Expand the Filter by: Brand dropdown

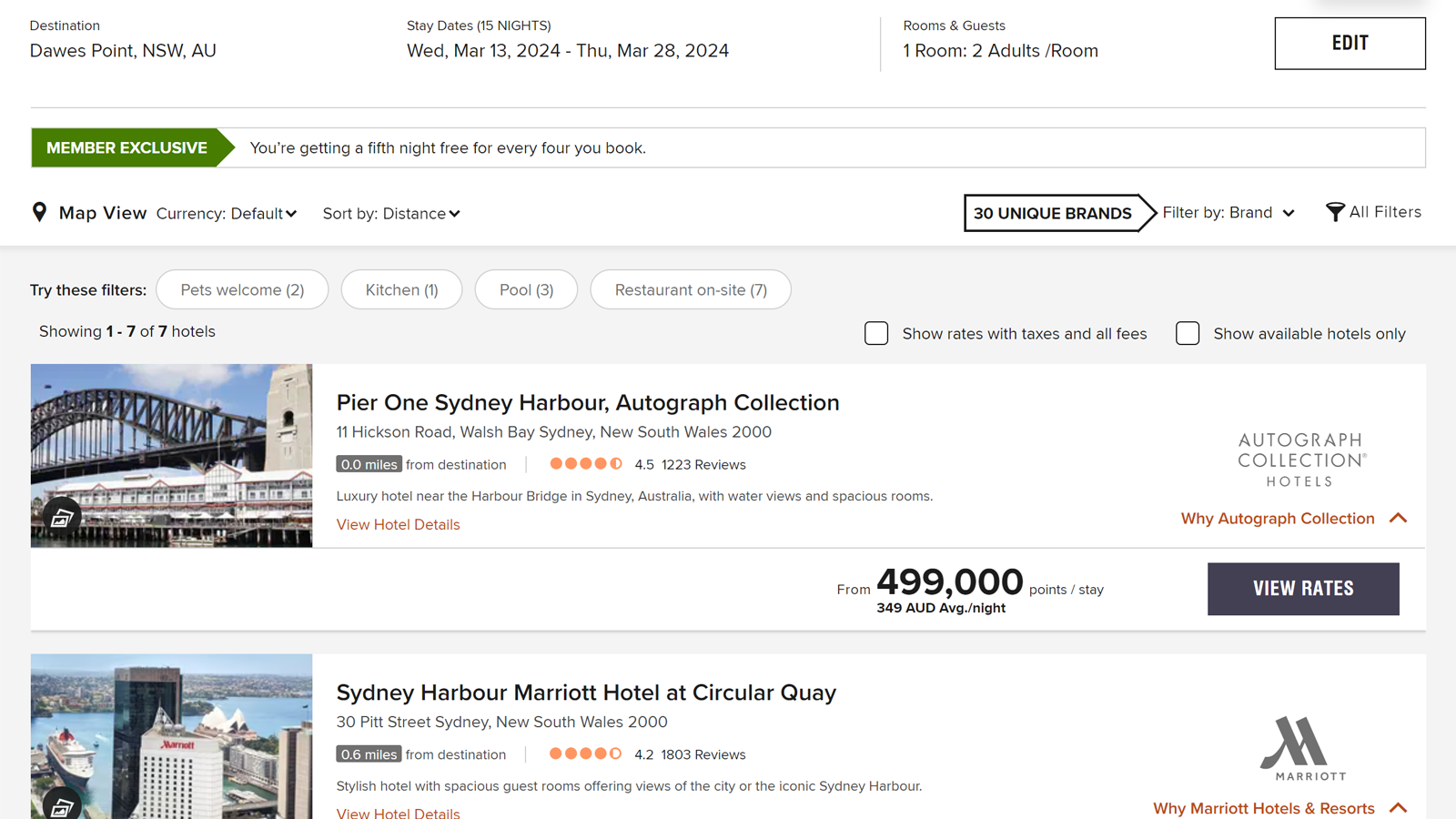tap(1228, 213)
